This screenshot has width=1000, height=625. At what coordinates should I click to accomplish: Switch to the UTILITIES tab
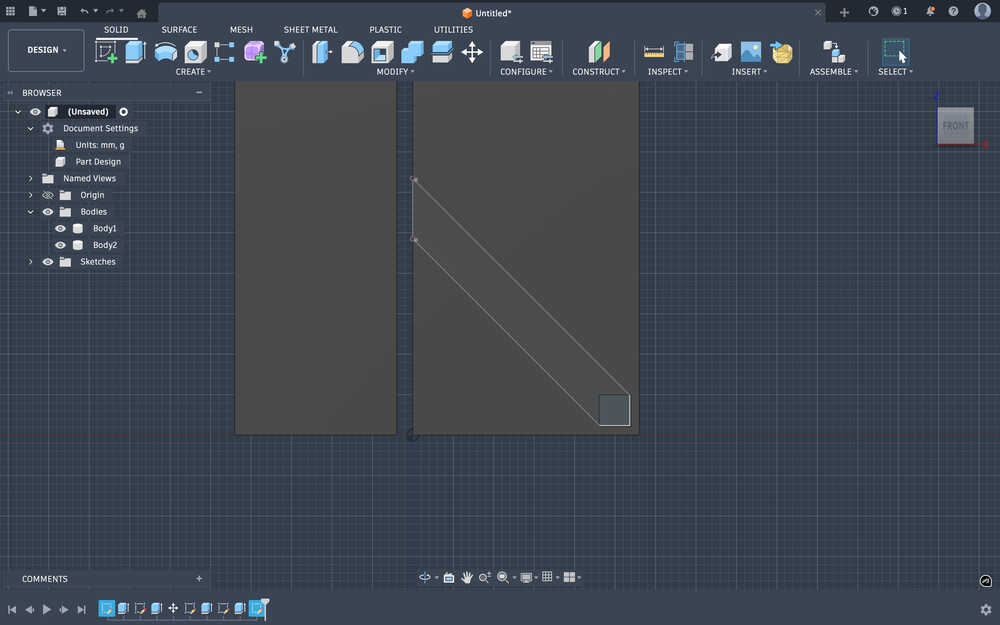[x=453, y=29]
